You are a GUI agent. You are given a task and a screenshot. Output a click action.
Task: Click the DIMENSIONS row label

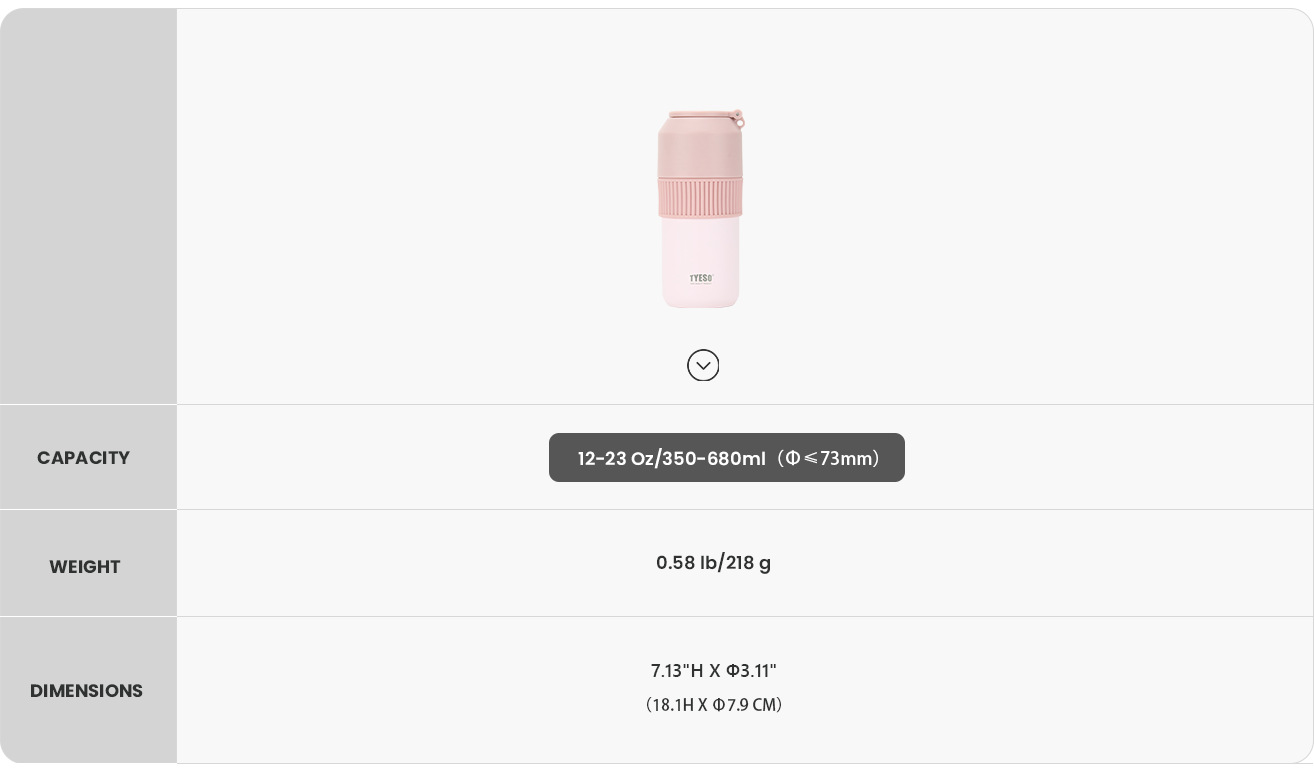(86, 691)
